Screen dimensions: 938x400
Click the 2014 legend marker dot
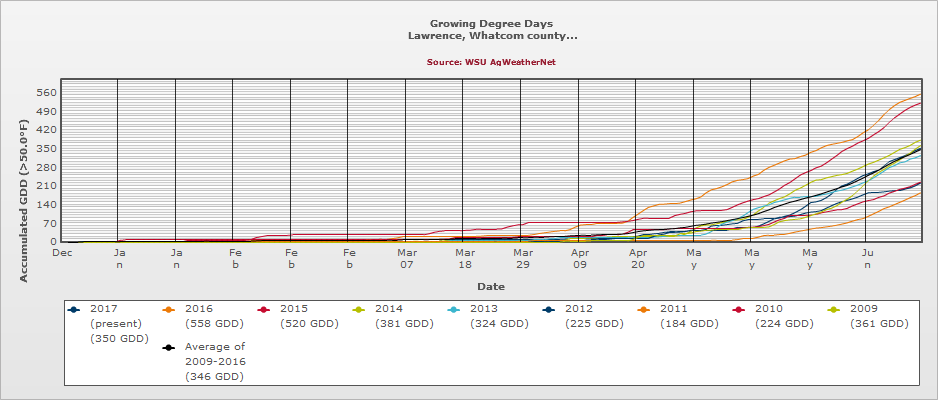[358, 310]
